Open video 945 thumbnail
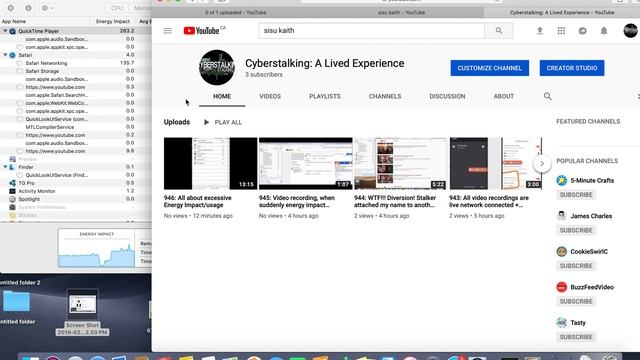 tap(305, 163)
